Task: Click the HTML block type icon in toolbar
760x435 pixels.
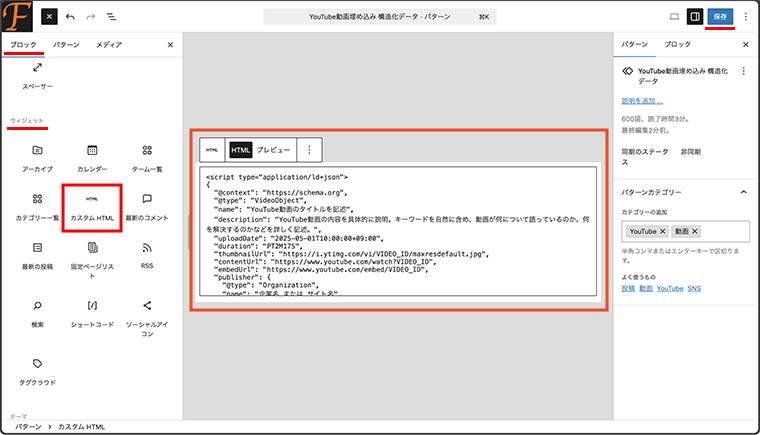Action: [x=212, y=150]
